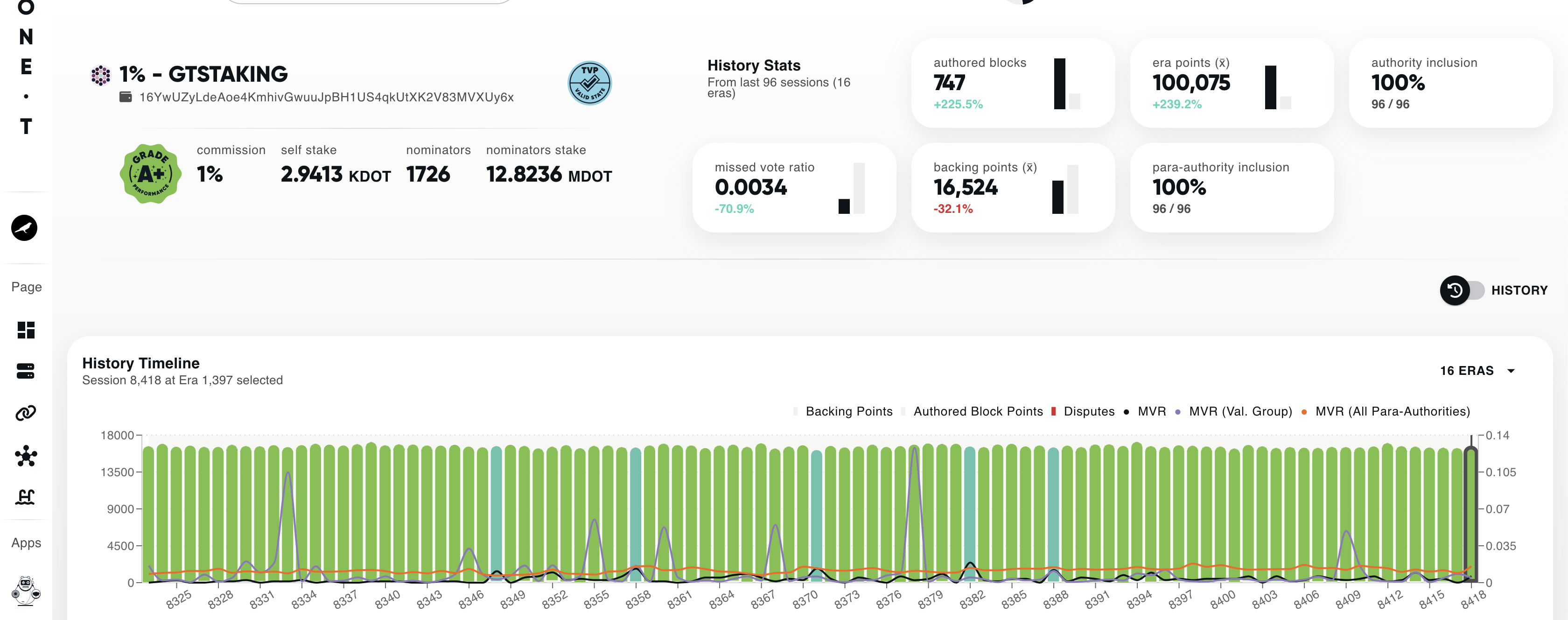Click the missed vote ratio mini bar chart
Viewport: 1568px width, 620px height.
click(x=851, y=188)
